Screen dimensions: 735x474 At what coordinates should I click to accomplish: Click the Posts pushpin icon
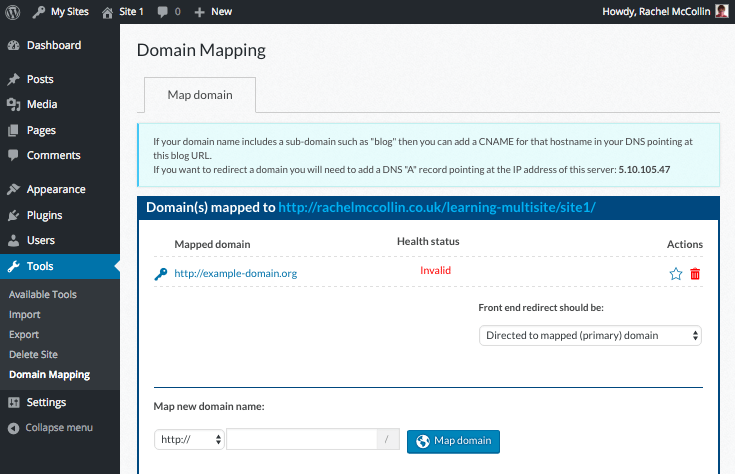click(14, 79)
